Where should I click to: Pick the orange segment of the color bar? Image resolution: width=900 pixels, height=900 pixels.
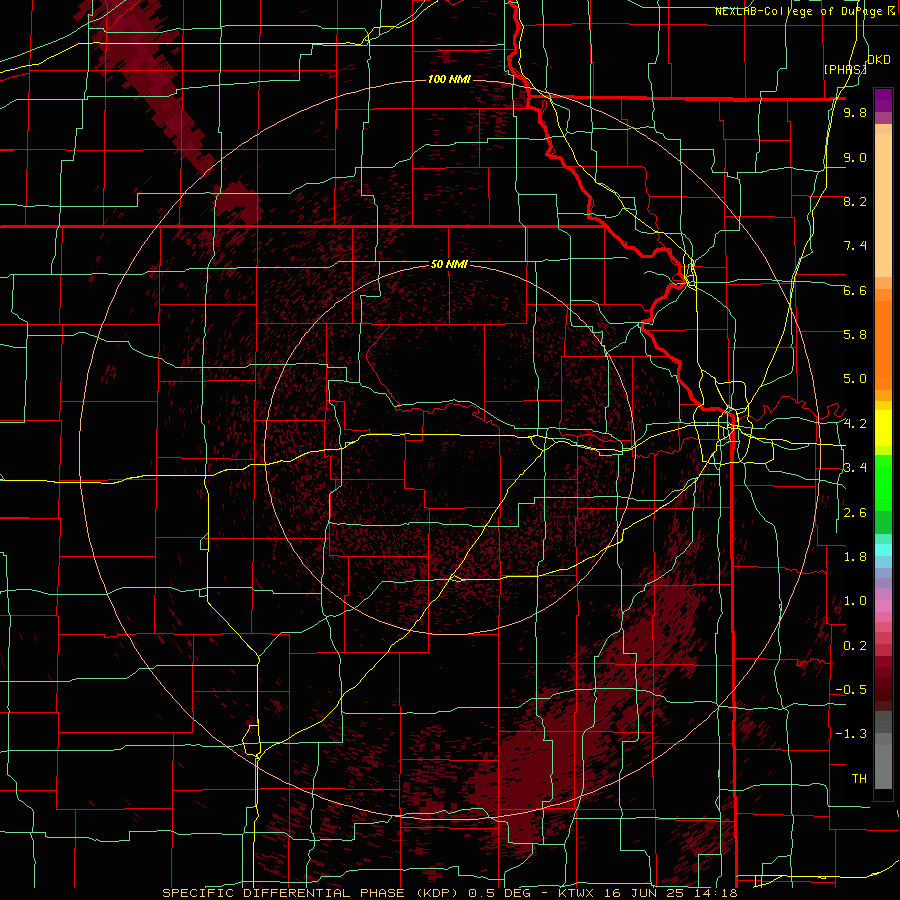pos(883,346)
